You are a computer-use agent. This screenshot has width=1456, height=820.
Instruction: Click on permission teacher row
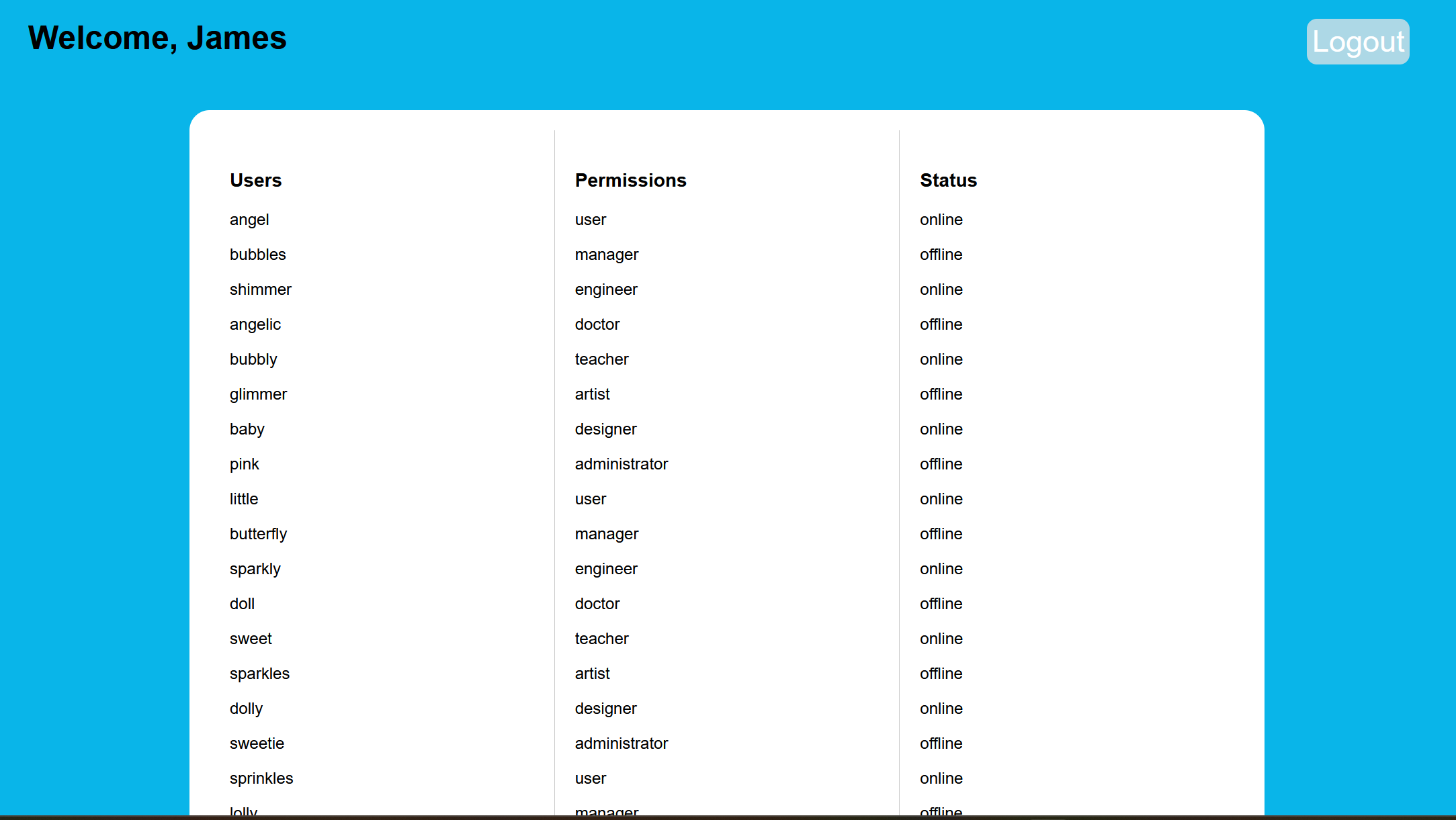(x=601, y=358)
